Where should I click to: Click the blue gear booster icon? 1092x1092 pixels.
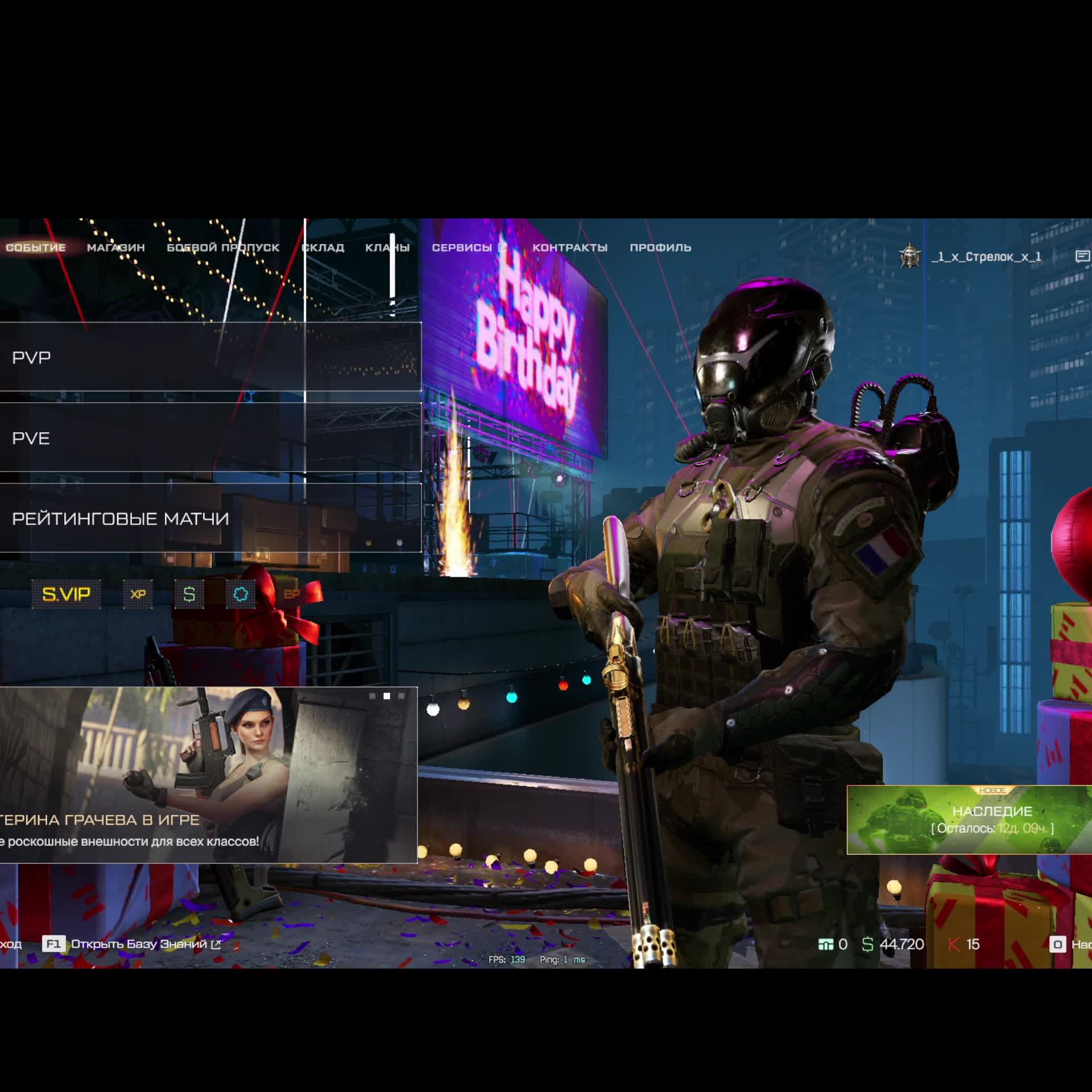point(241,594)
